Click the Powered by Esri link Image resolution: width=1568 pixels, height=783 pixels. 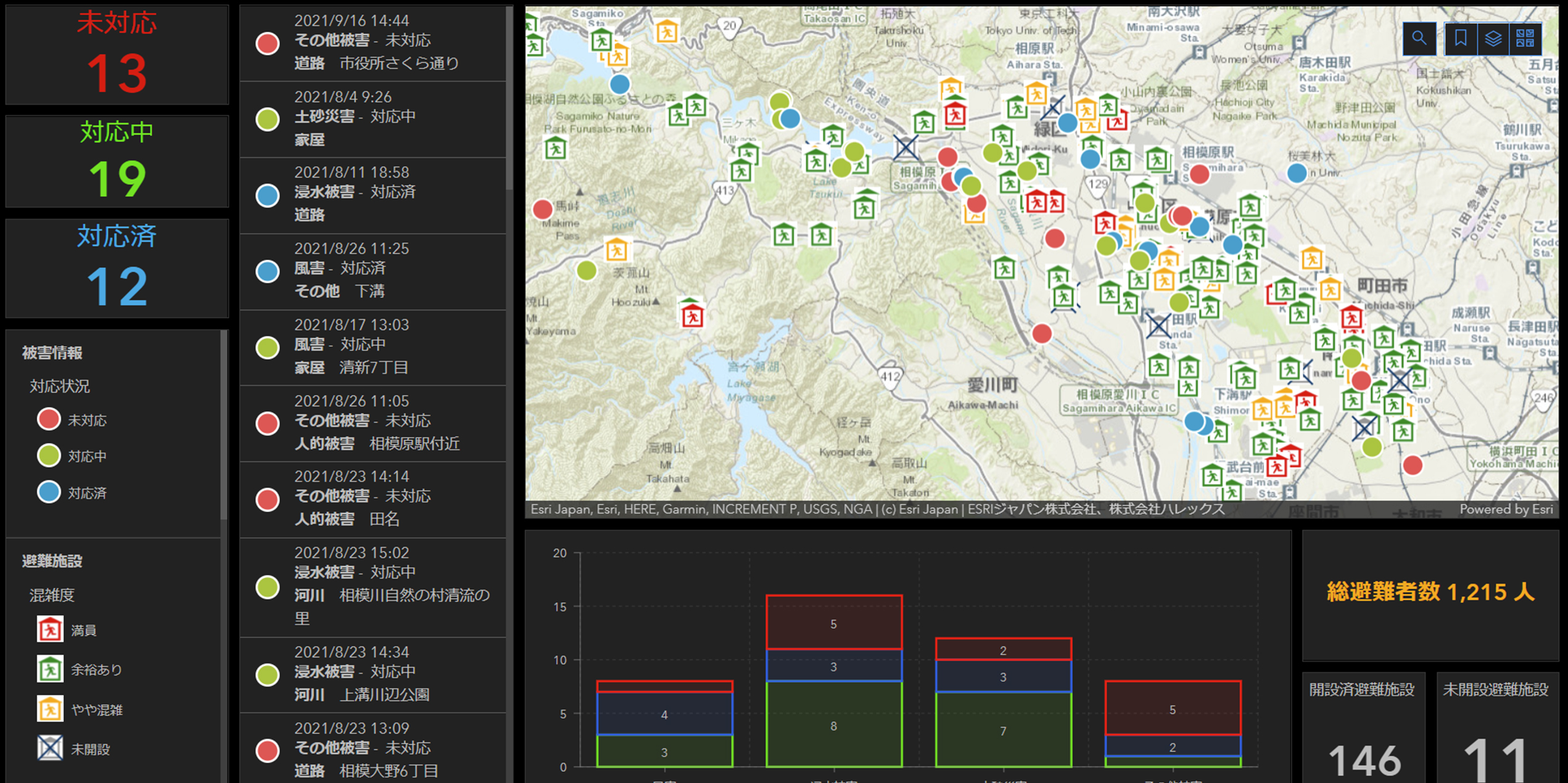pyautogui.click(x=1506, y=509)
